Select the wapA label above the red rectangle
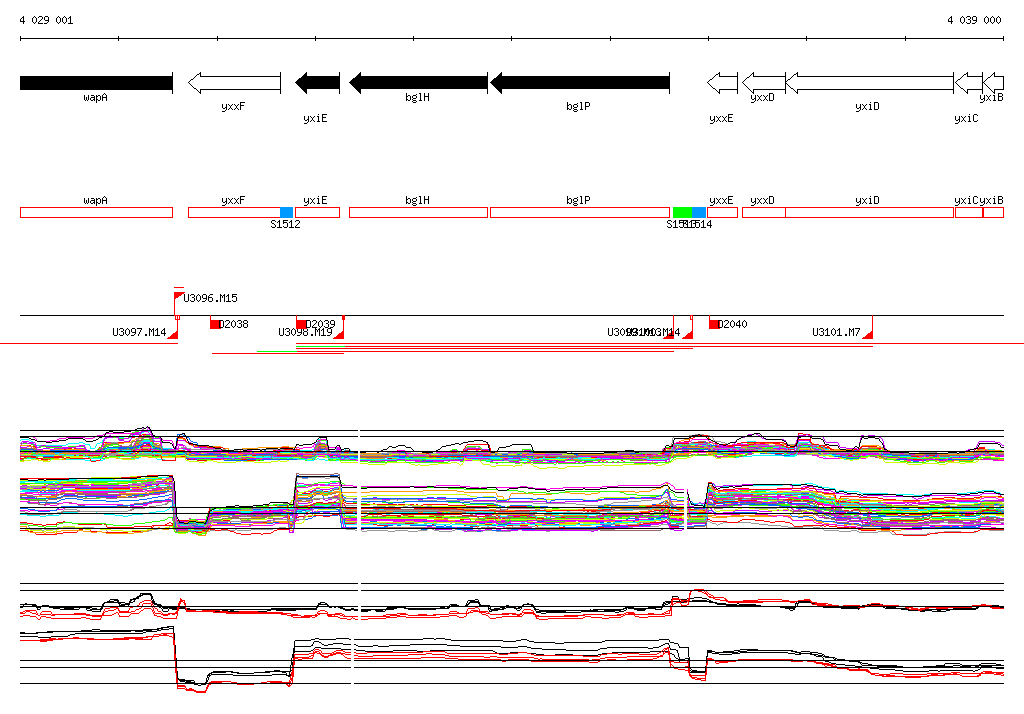The image size is (1024, 714). click(95, 201)
